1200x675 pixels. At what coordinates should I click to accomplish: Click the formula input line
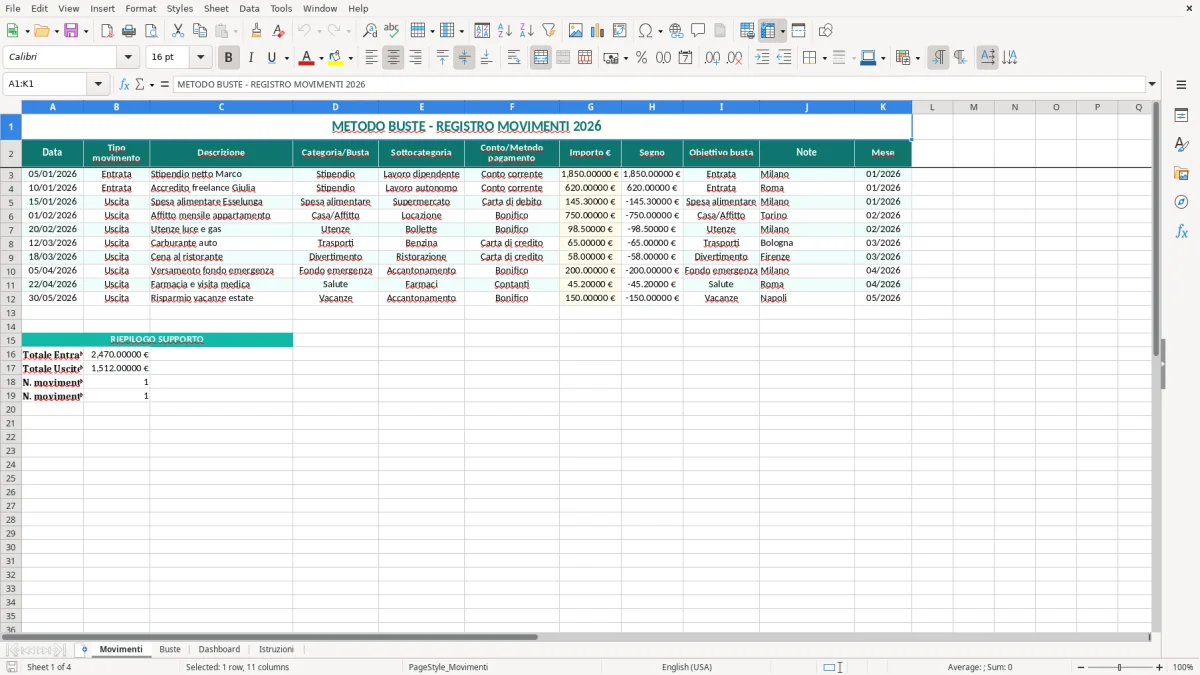point(658,85)
